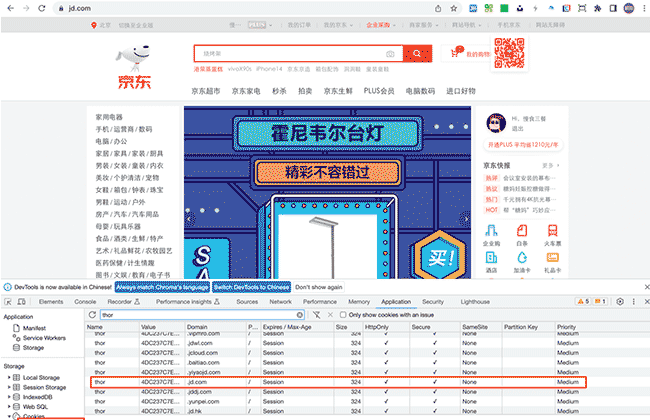Open the shopping cart icon

(x=456, y=53)
